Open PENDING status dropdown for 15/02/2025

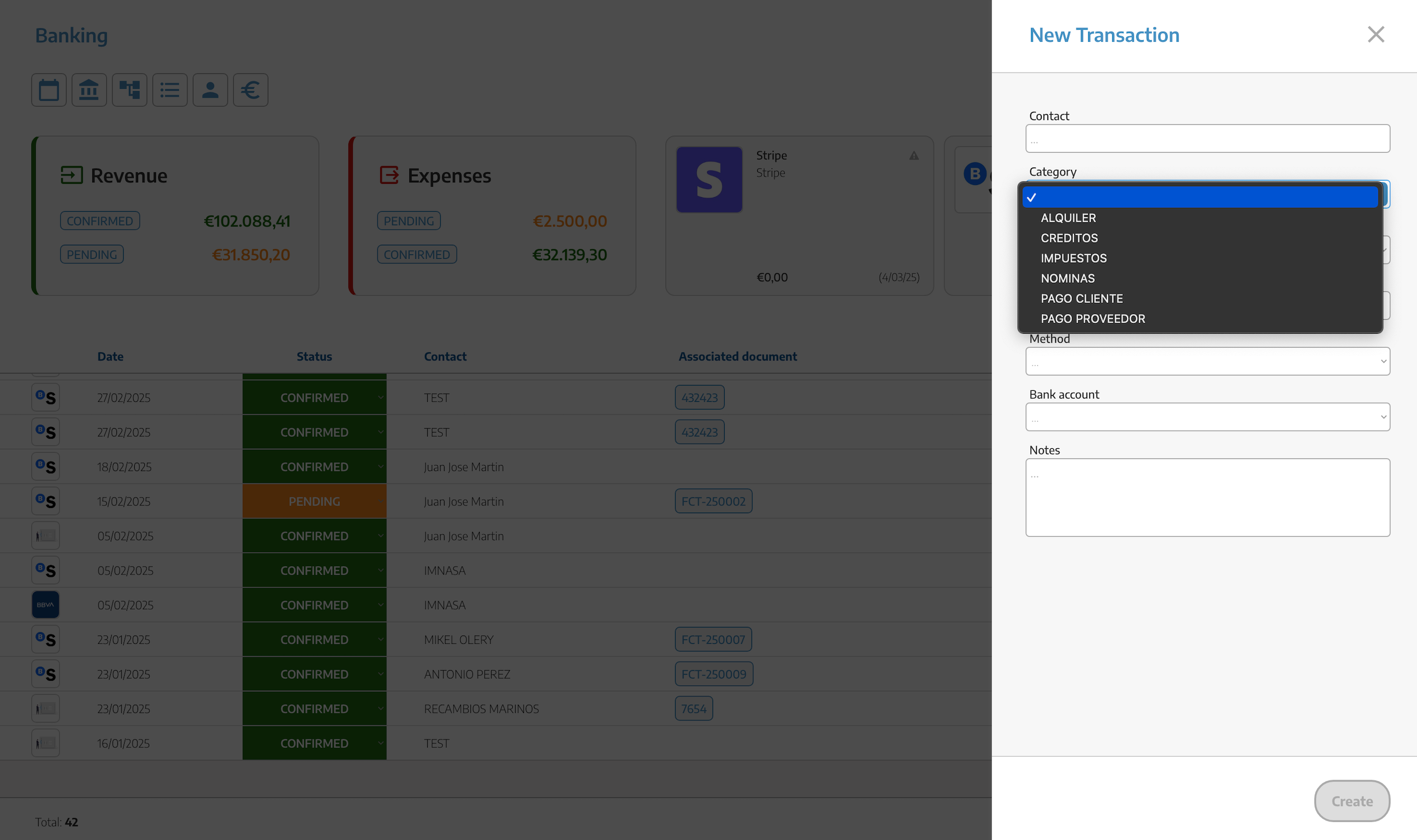click(x=314, y=501)
